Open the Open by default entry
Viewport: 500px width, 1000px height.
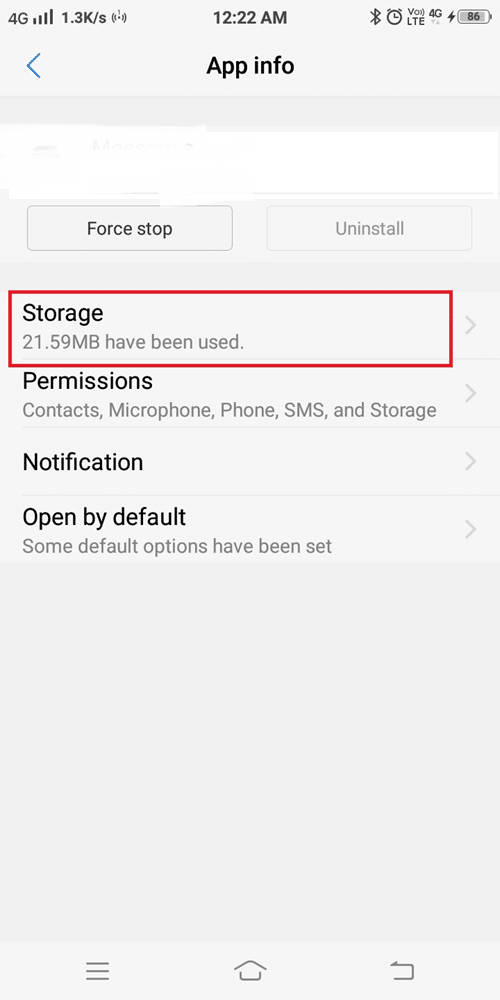pyautogui.click(x=250, y=529)
